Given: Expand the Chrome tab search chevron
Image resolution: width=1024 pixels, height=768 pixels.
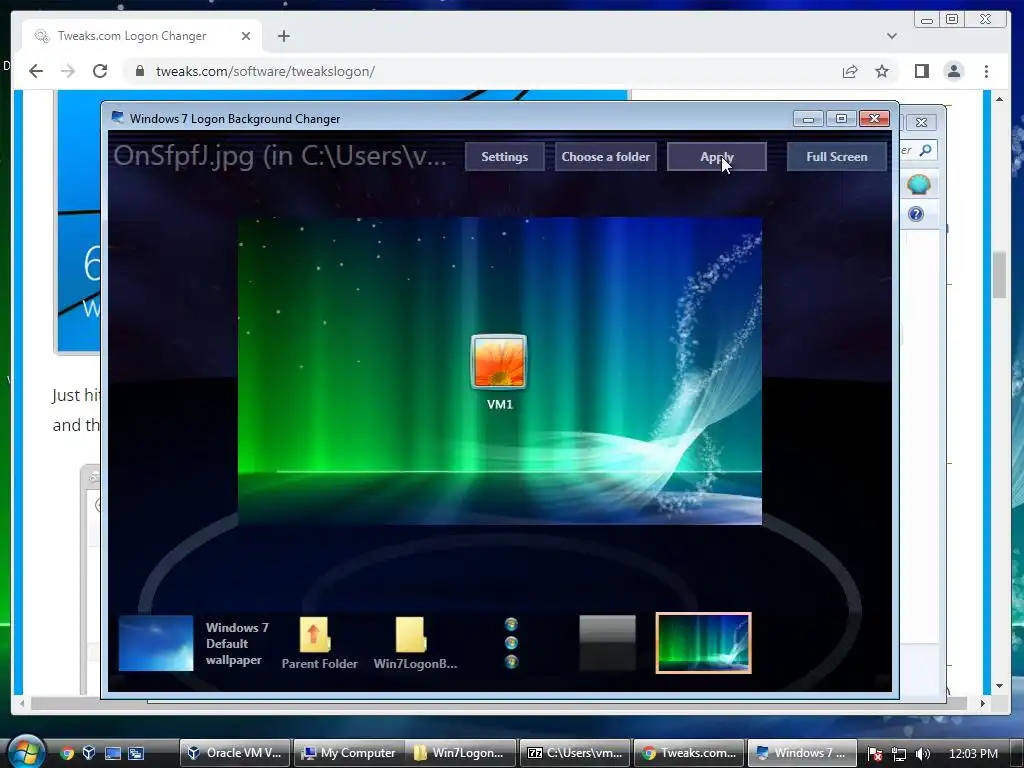Looking at the screenshot, I should [x=891, y=36].
